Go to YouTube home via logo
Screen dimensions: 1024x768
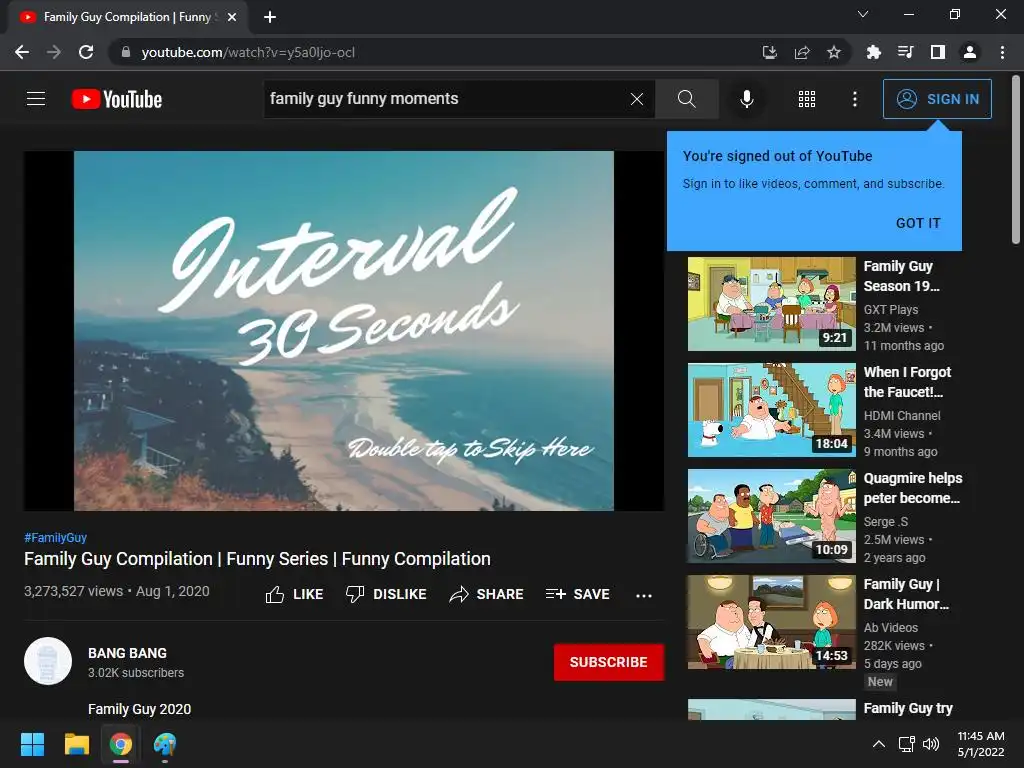117,99
